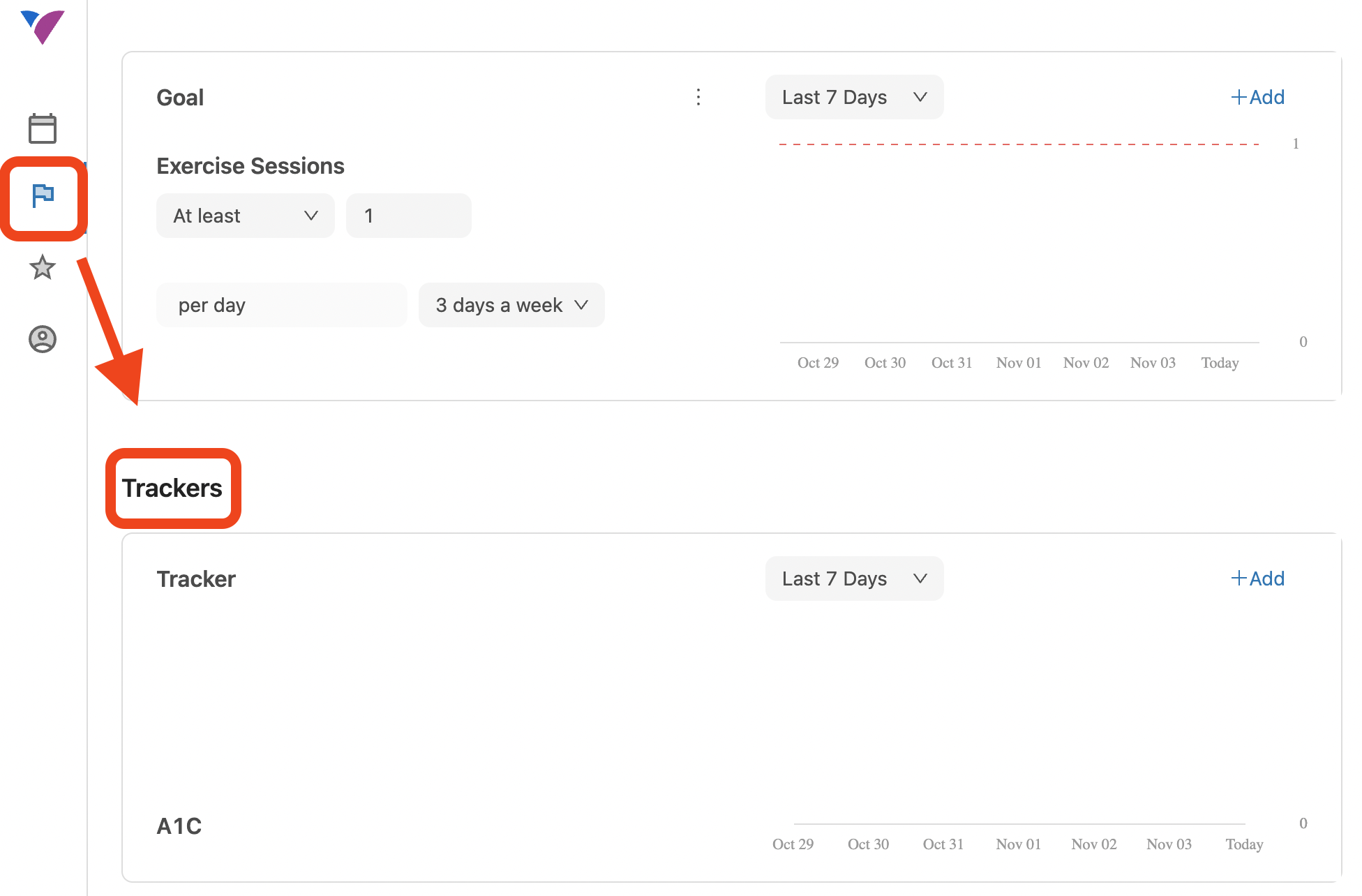Image resolution: width=1362 pixels, height=896 pixels.
Task: Expand the At least condition dropdown
Action: (246, 216)
